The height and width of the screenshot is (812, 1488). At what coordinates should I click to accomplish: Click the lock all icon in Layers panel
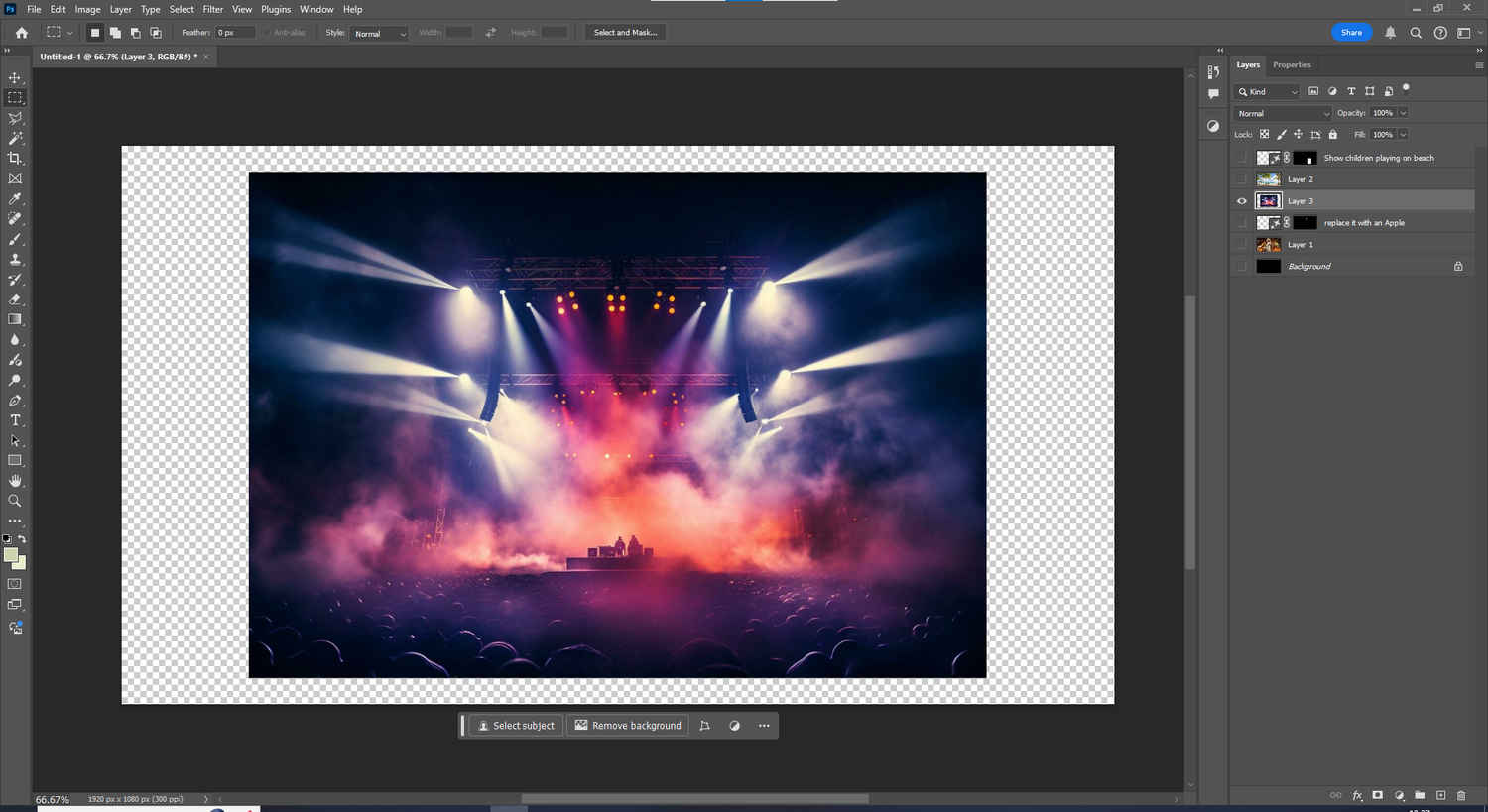coord(1332,135)
